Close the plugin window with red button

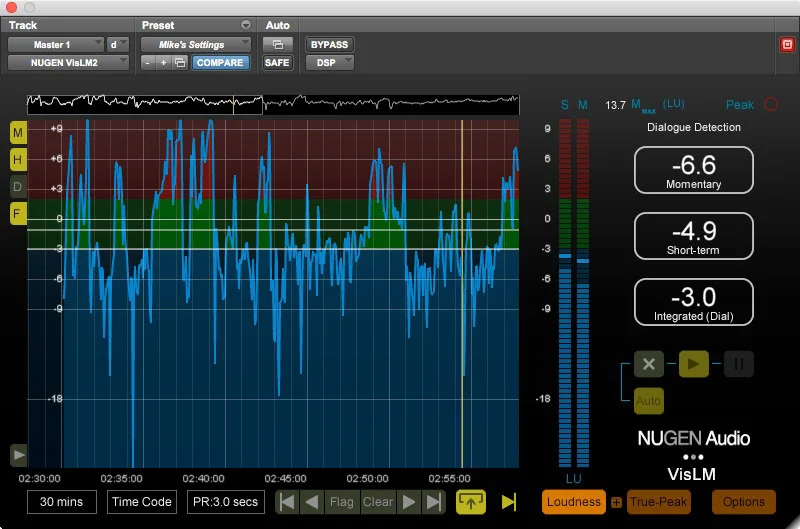[x=10, y=7]
